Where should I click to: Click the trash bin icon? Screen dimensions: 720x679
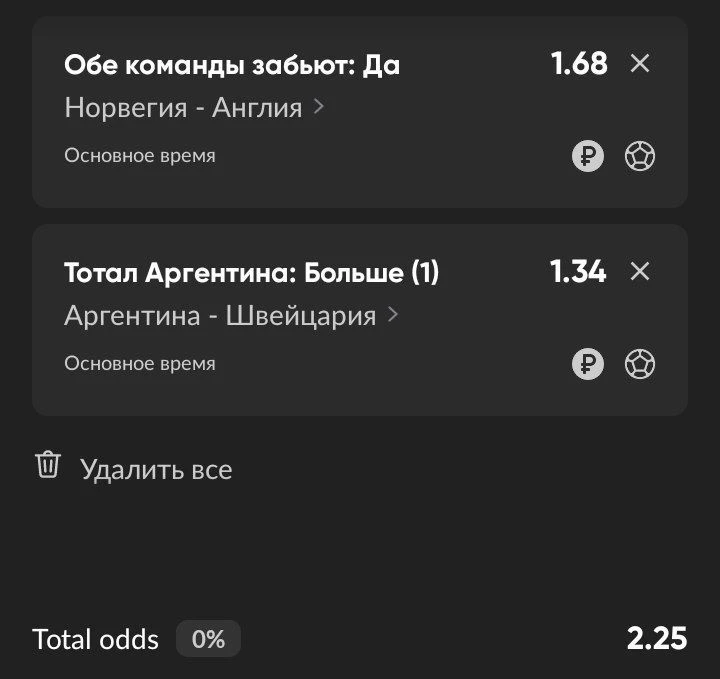(x=48, y=465)
